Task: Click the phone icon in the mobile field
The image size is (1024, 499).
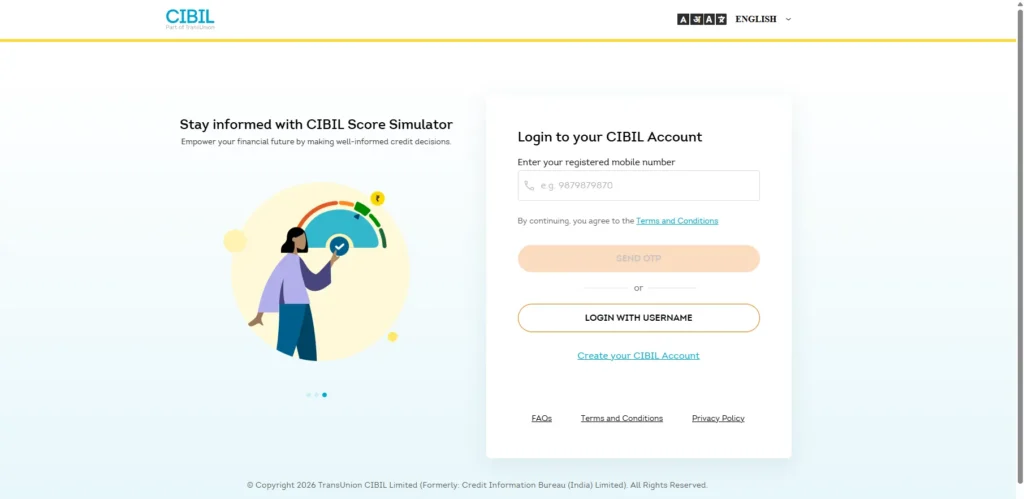Action: 529,186
